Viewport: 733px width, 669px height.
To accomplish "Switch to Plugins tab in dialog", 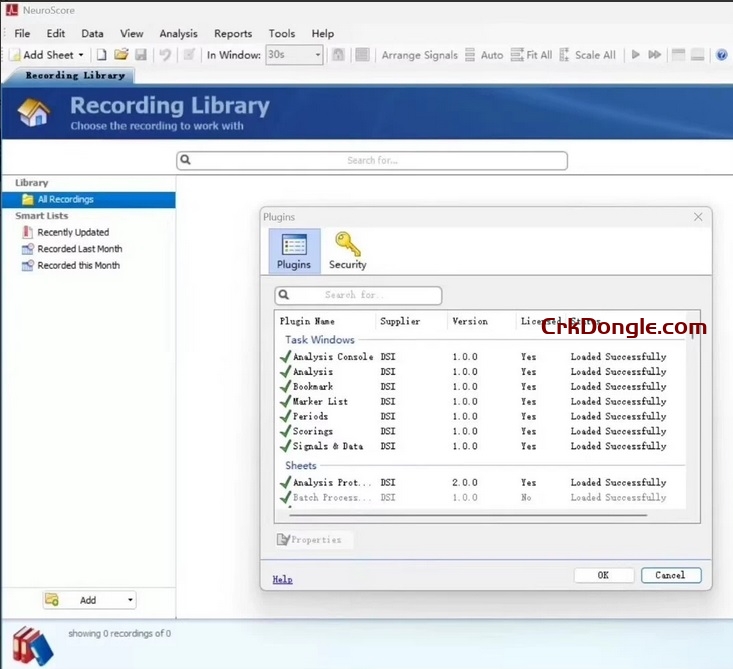I will (x=294, y=251).
